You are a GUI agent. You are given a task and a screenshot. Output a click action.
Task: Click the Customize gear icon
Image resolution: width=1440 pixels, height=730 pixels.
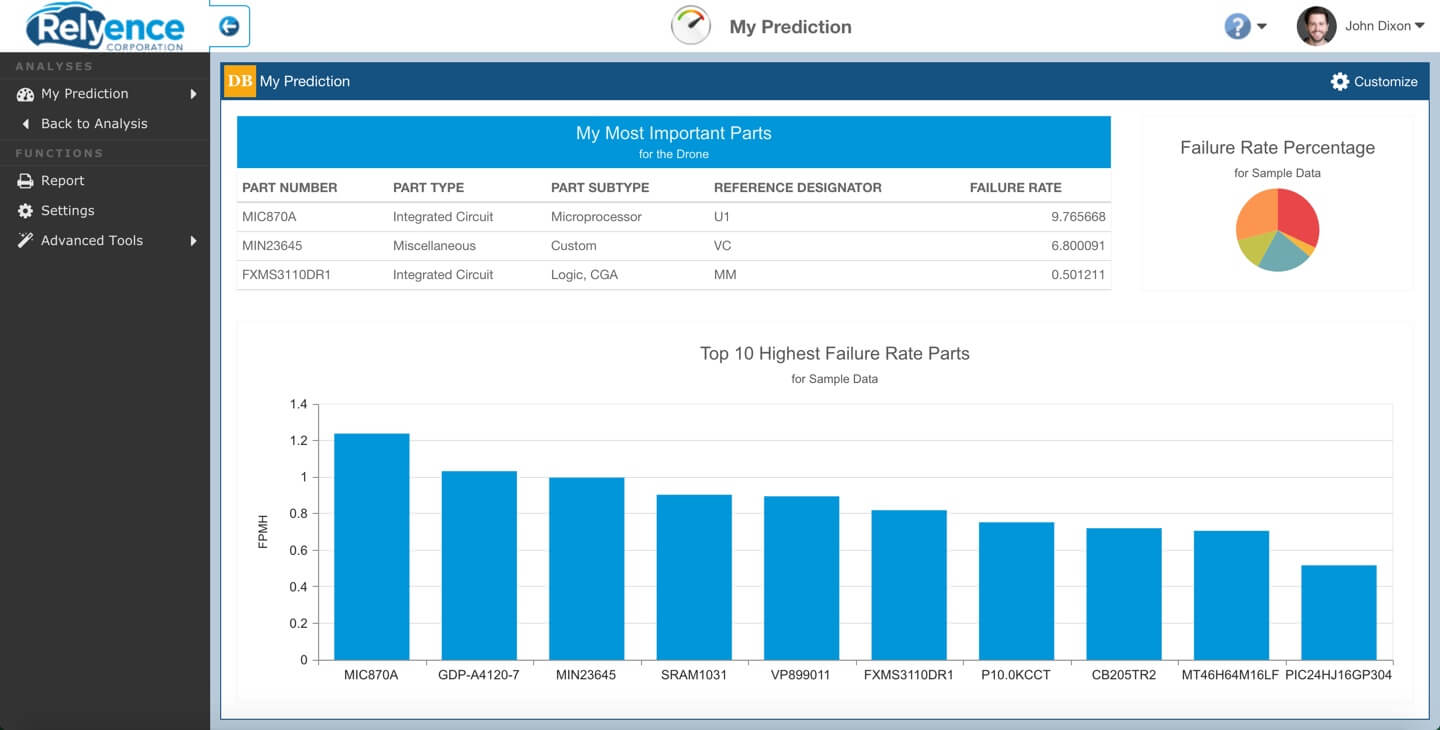[1340, 82]
